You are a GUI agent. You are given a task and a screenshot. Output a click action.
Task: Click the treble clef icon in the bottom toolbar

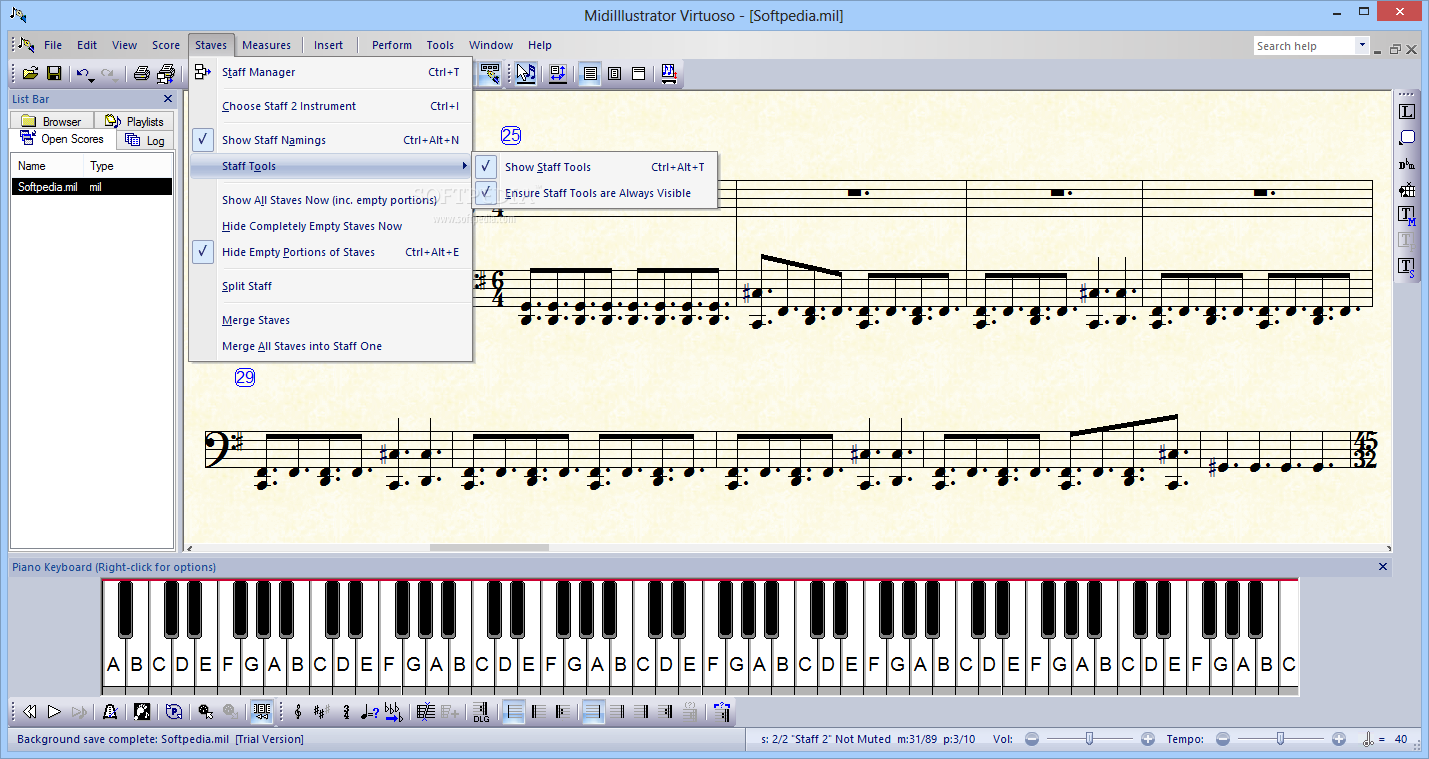tap(298, 712)
